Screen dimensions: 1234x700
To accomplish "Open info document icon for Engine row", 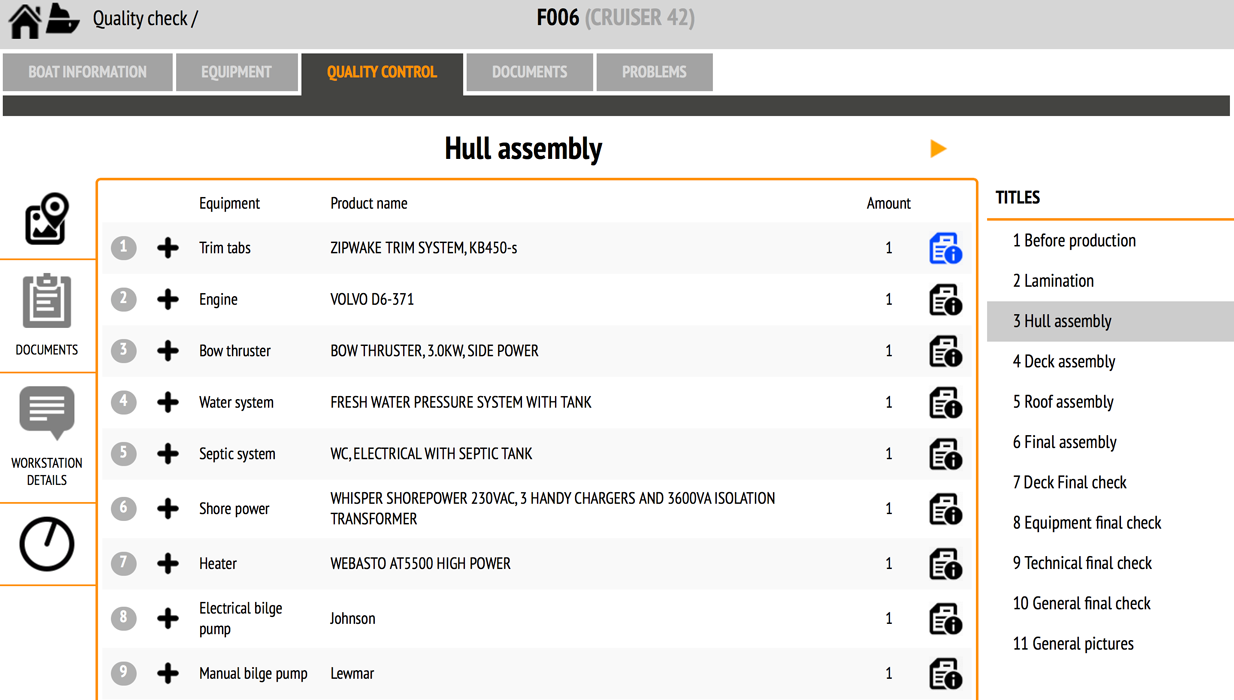I will [x=945, y=300].
